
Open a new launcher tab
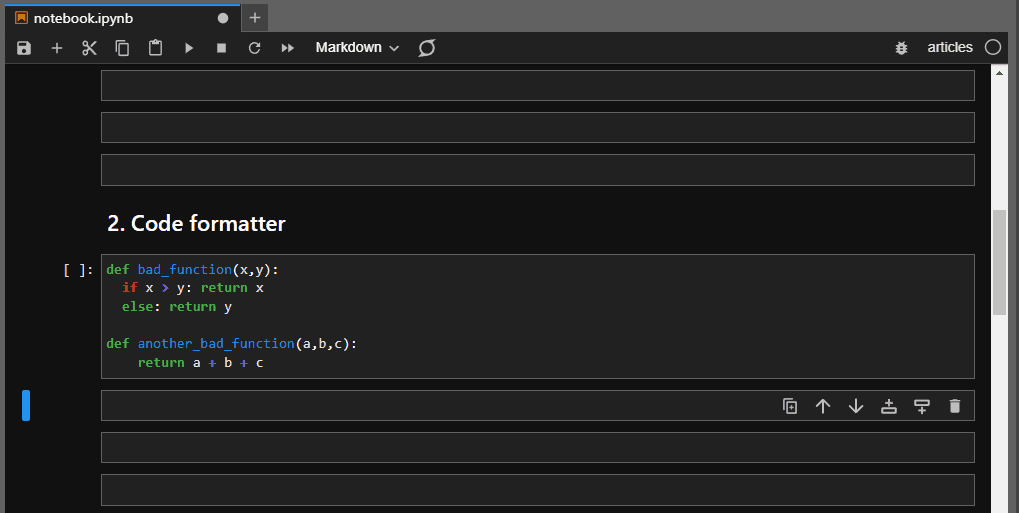tap(255, 18)
